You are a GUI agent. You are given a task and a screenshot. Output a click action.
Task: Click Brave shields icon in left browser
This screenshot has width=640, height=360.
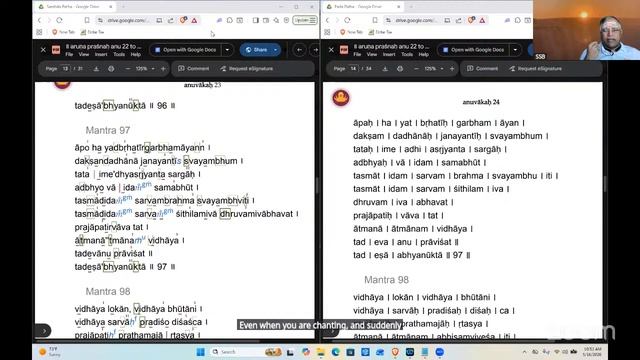click(184, 20)
